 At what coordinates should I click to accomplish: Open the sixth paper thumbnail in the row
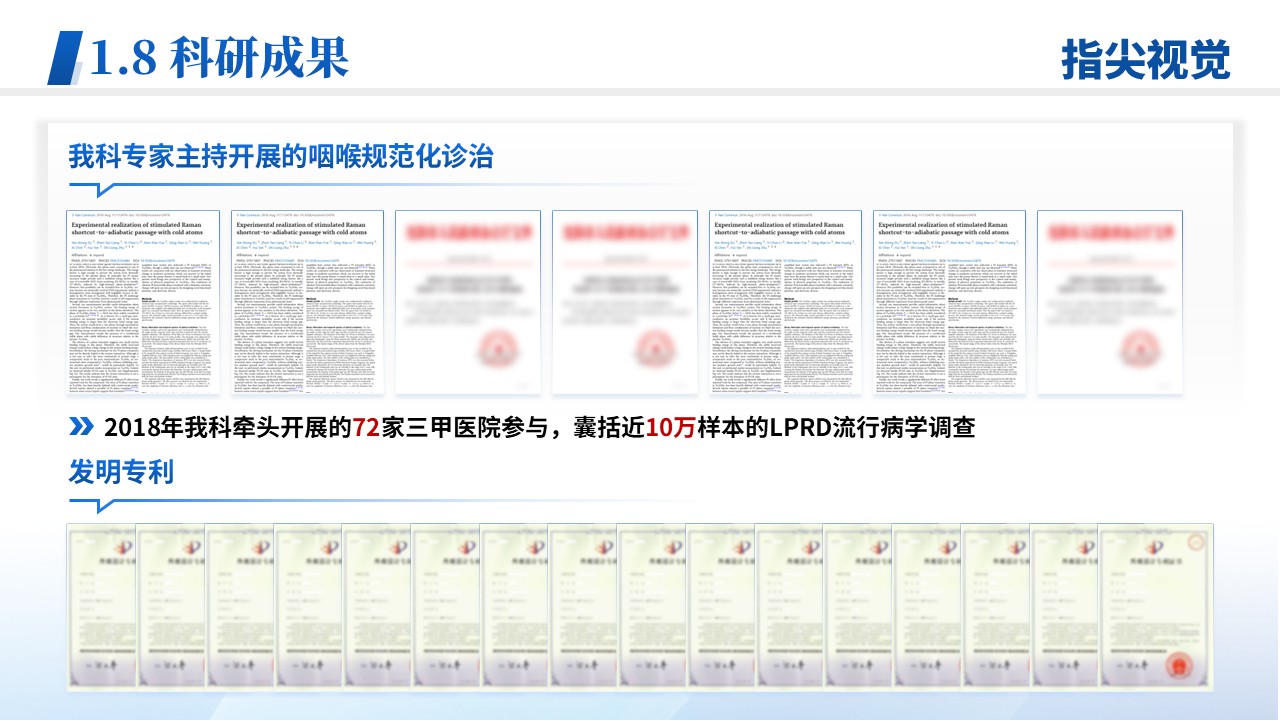947,304
